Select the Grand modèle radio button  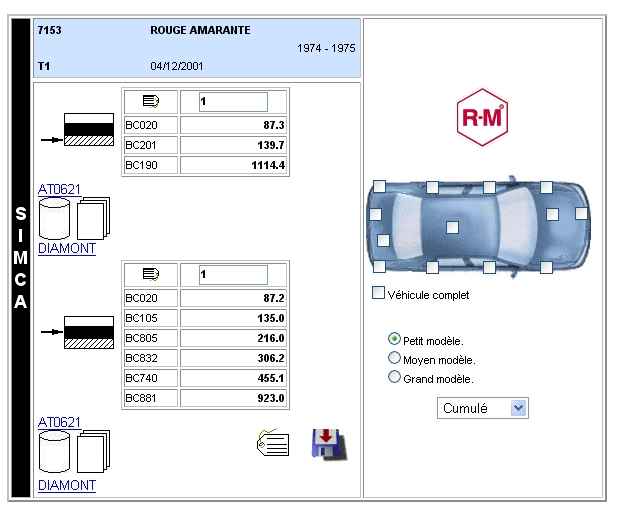click(x=394, y=377)
